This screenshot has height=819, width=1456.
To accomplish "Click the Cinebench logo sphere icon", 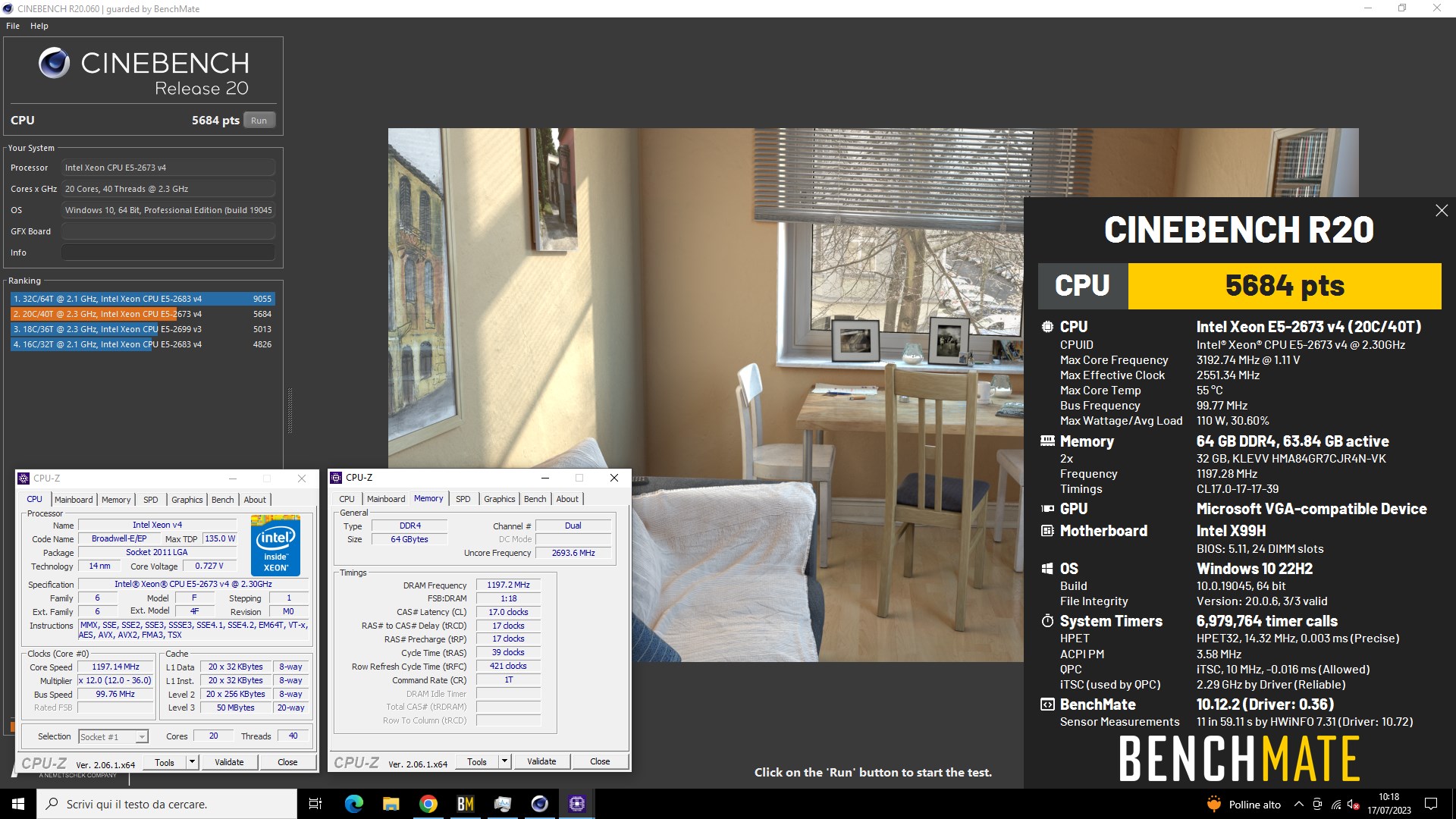I will click(55, 63).
